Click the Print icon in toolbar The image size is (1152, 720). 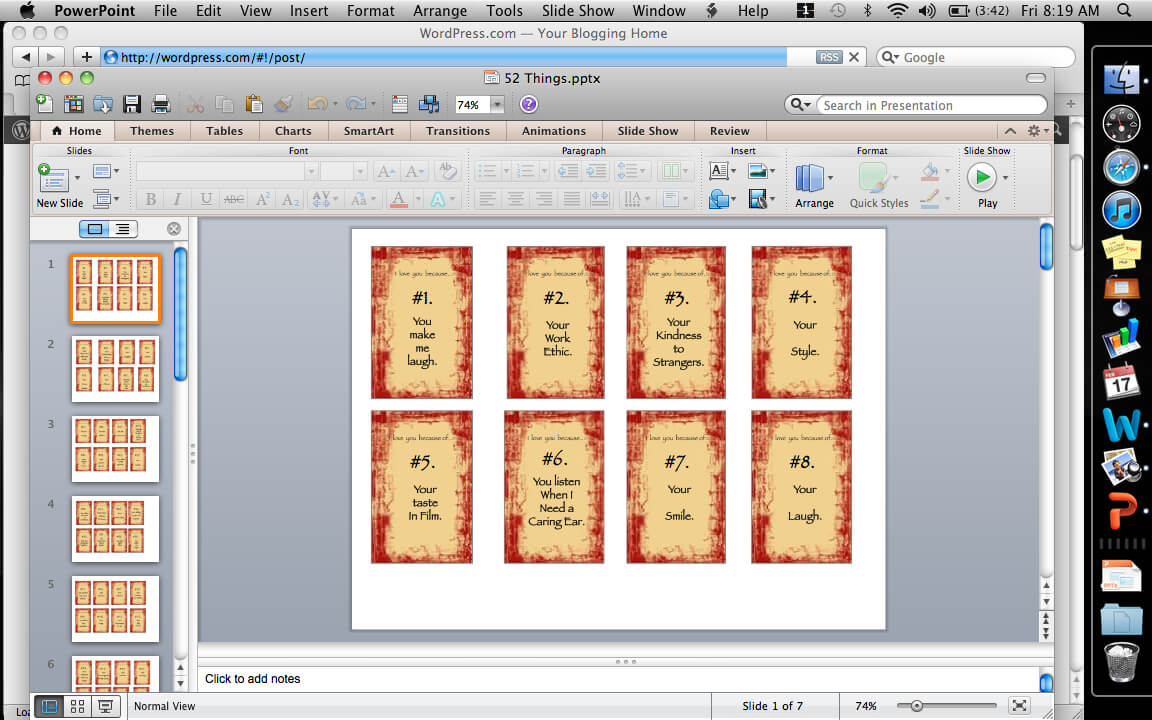click(160, 104)
